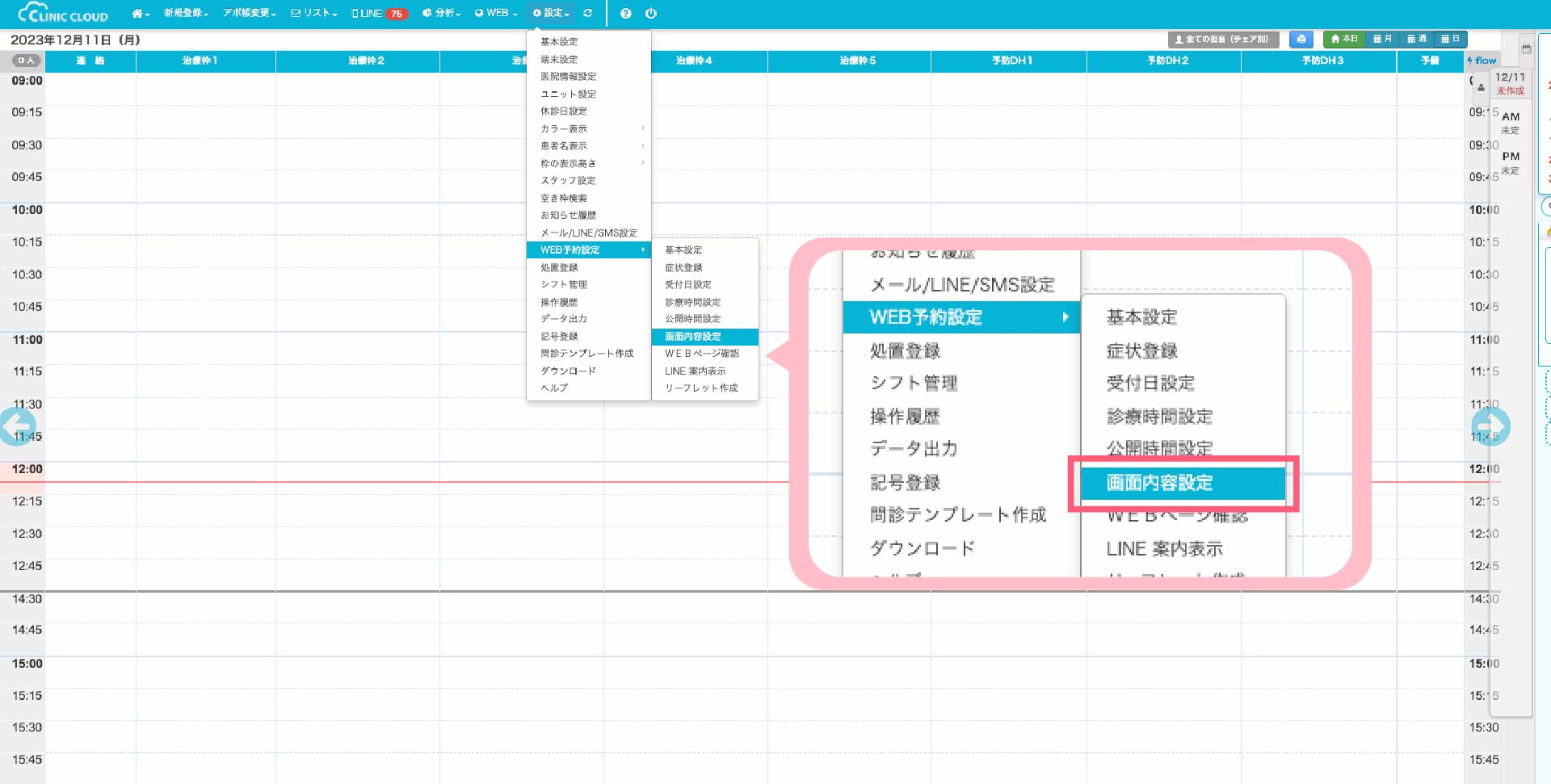
Task: Choose シフト管理 from the settings menu
Action: click(x=564, y=285)
